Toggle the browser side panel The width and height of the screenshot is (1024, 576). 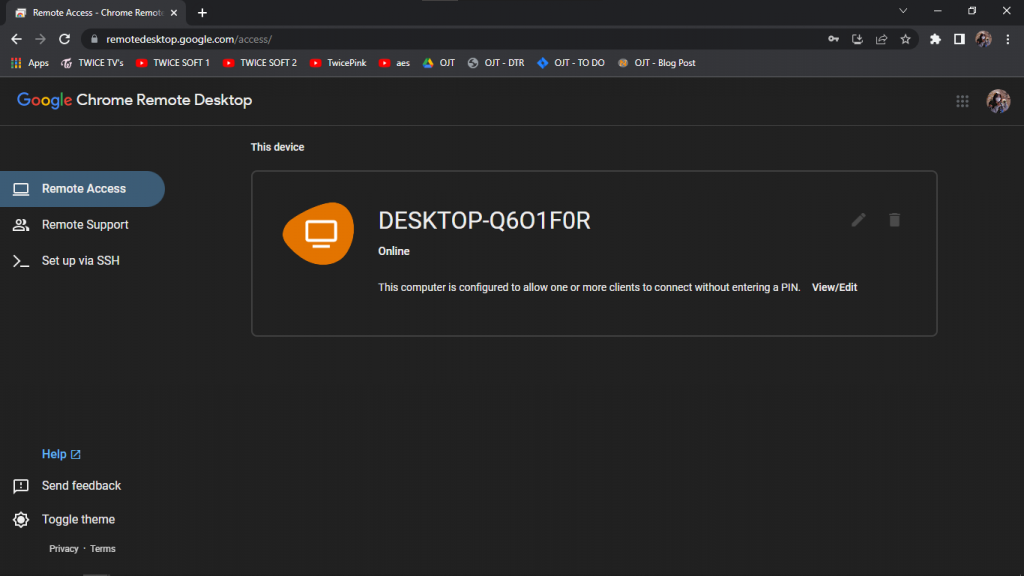coord(959,39)
